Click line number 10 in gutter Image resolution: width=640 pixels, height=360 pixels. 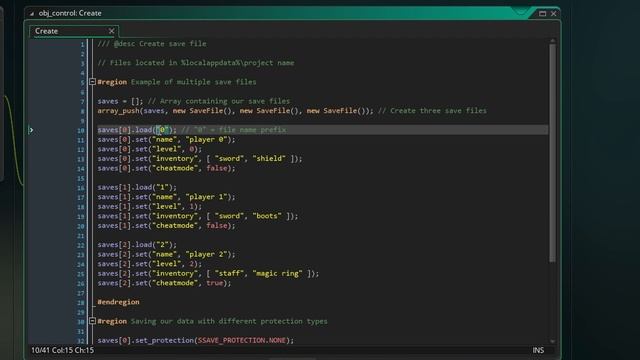[x=80, y=130]
